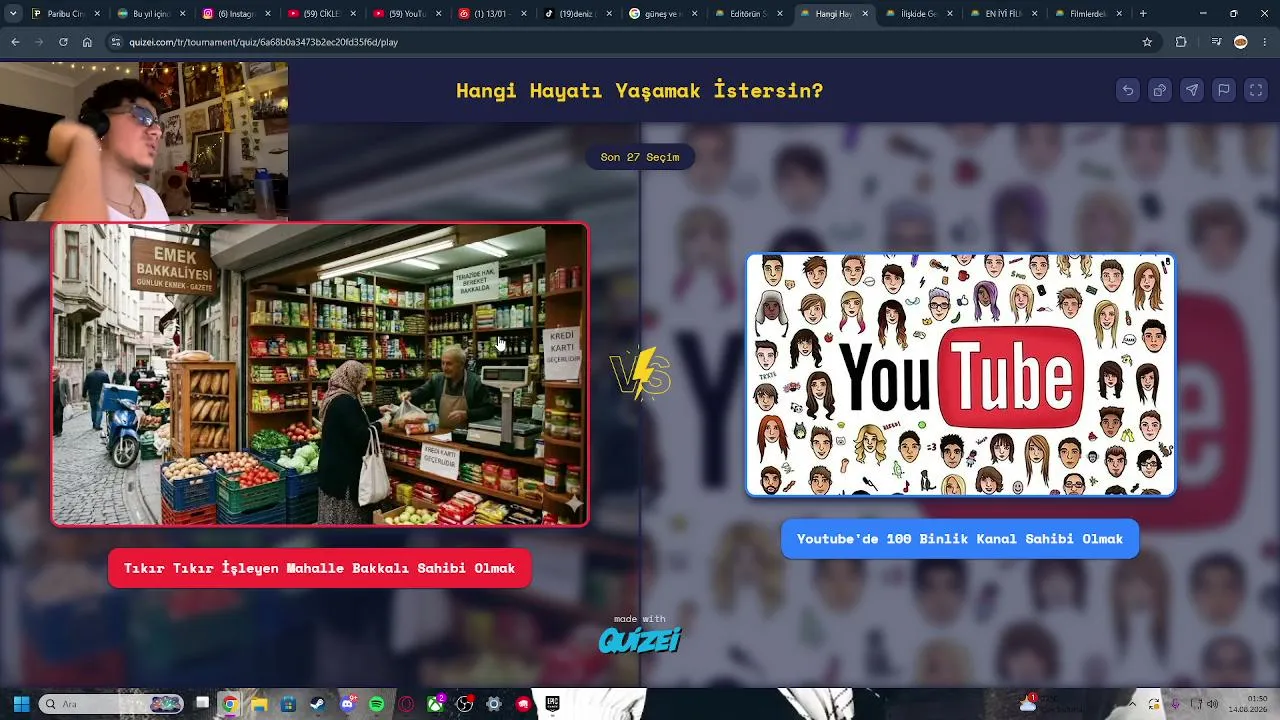Open a new browser tab
Screen dimensions: 1280x720
(1143, 14)
